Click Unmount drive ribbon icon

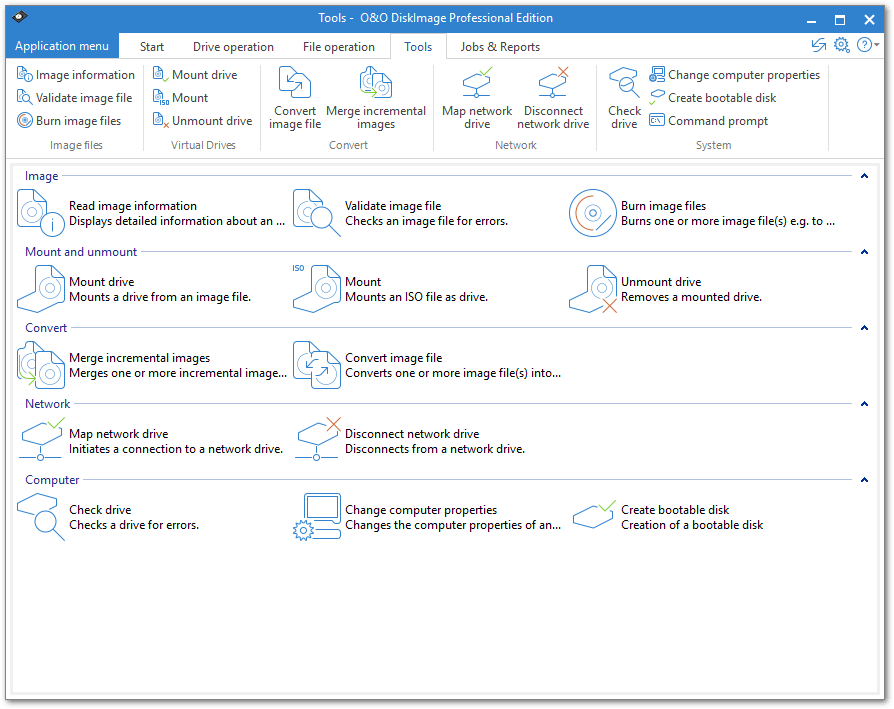(x=160, y=121)
